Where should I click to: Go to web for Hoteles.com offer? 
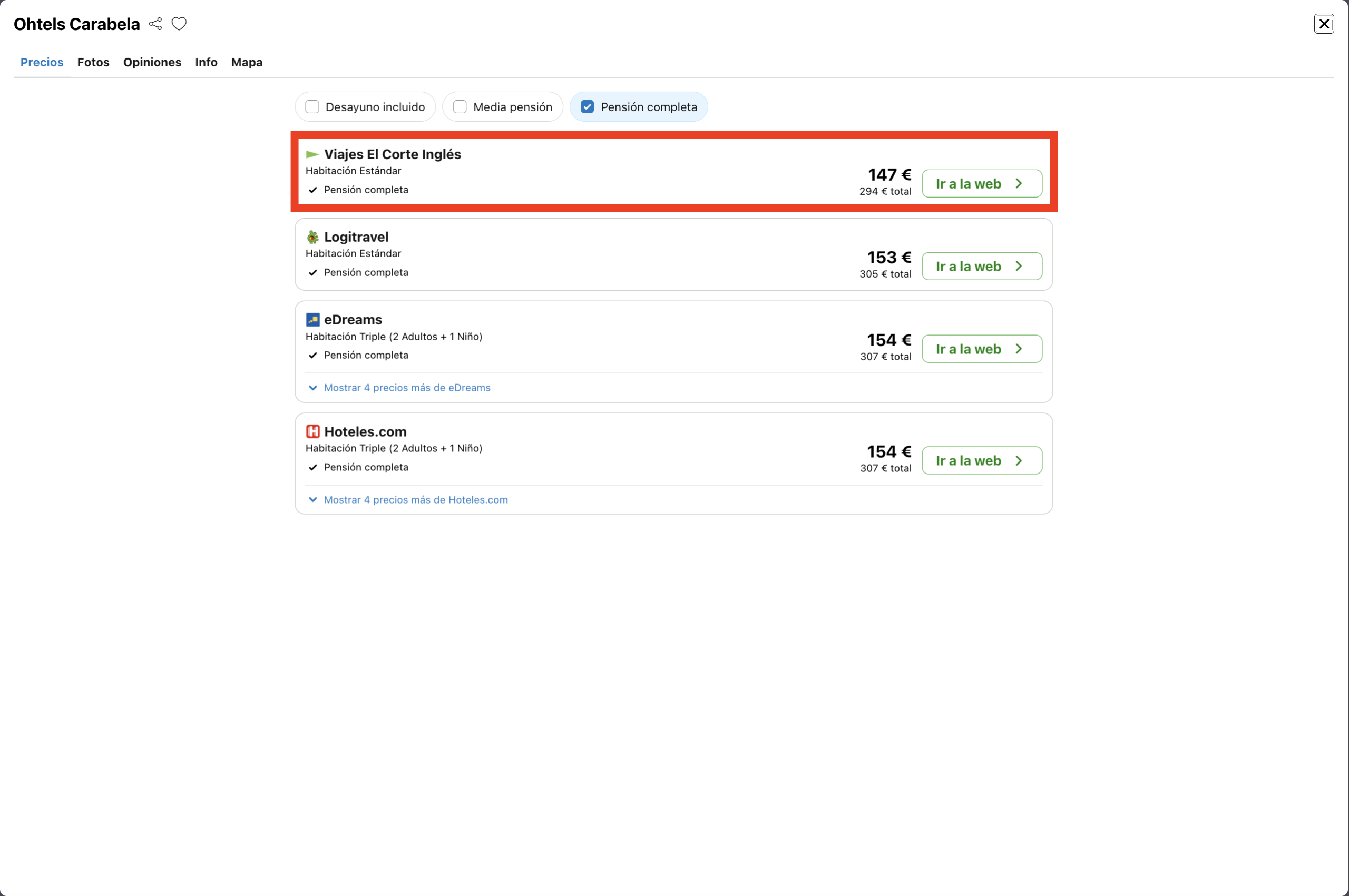click(x=982, y=460)
